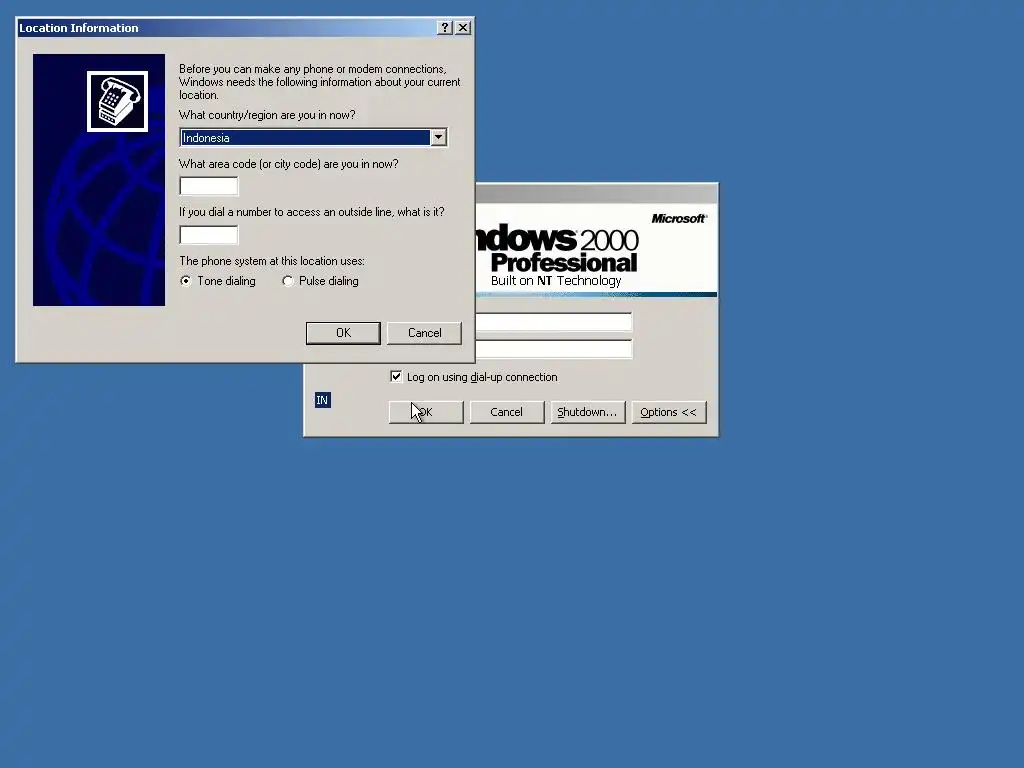Click 'Built on NT Technology' text

(556, 281)
